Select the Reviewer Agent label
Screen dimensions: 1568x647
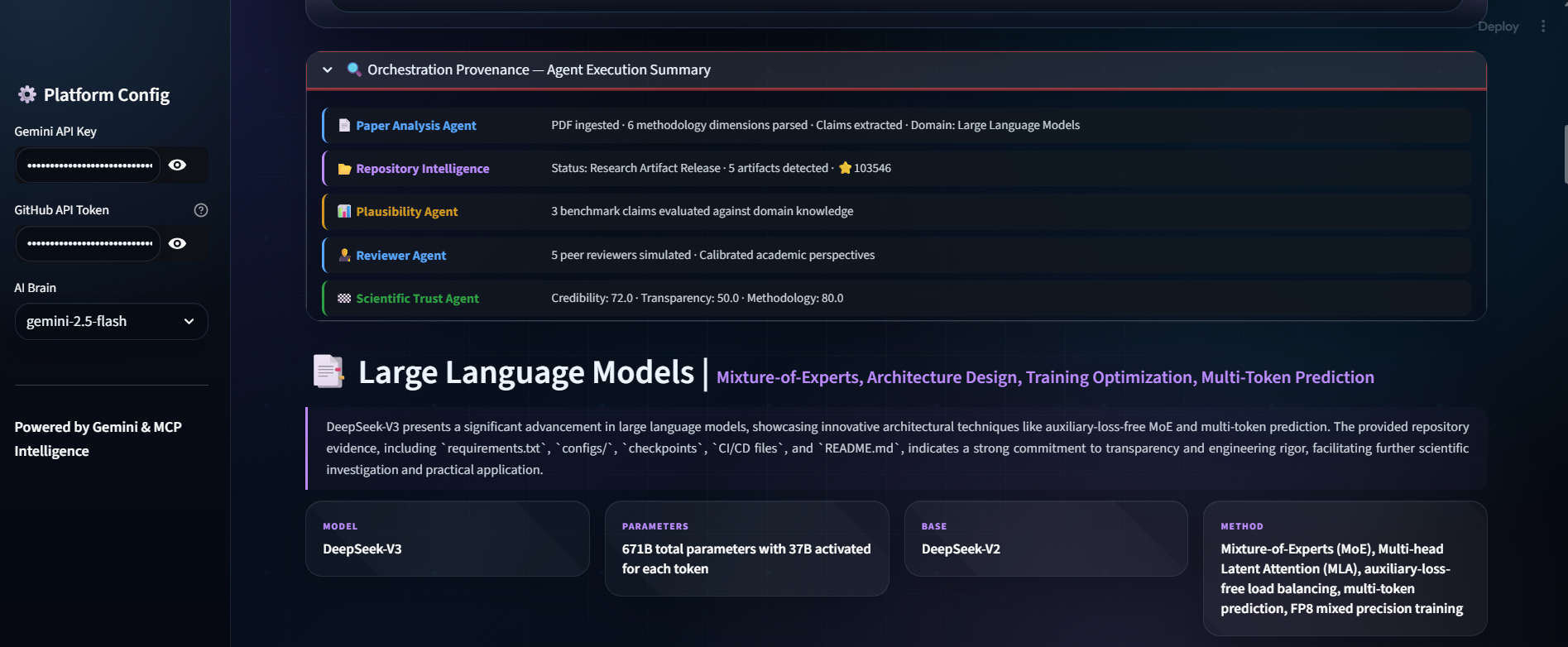(x=401, y=256)
